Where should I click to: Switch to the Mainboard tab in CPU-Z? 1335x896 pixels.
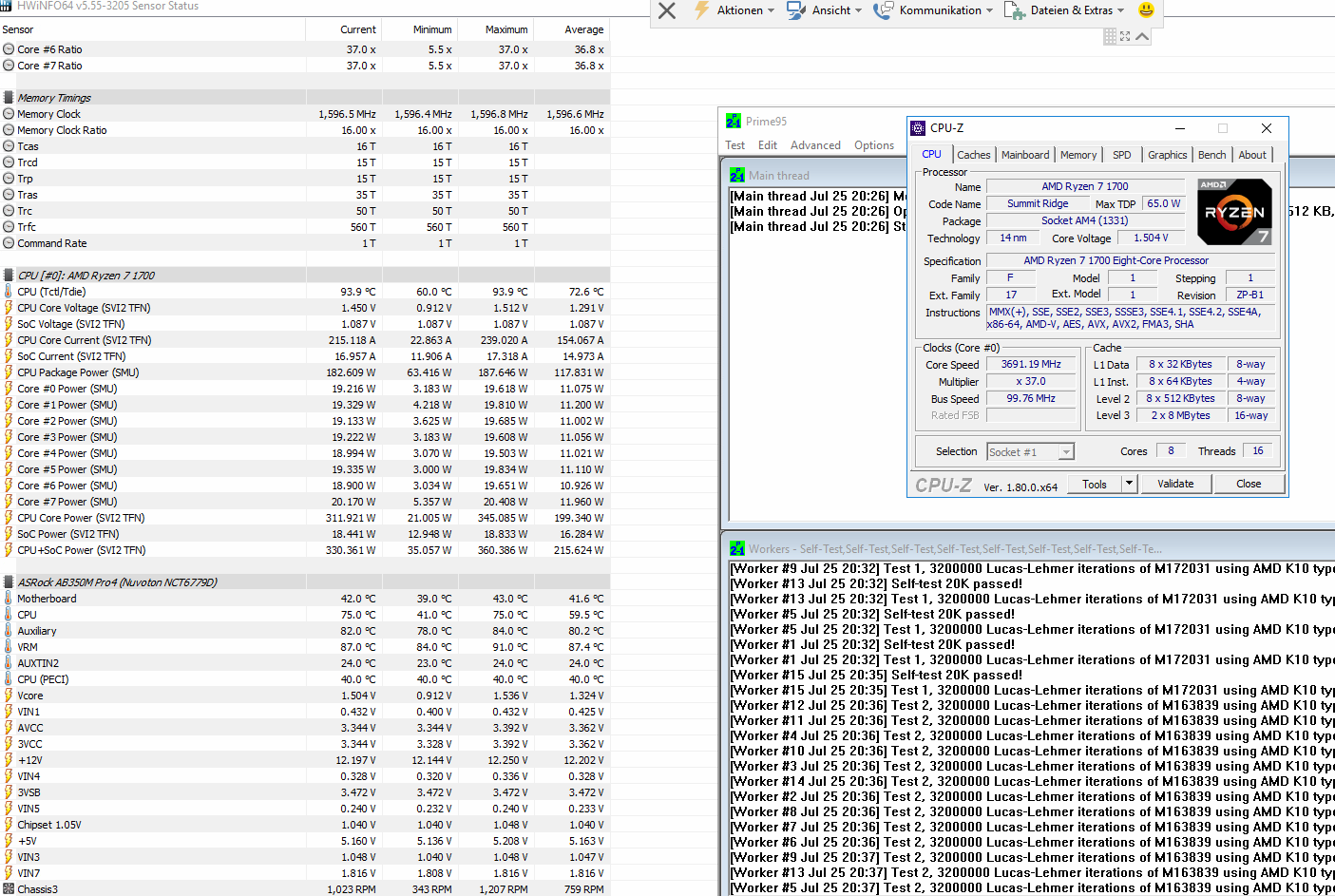(1024, 155)
